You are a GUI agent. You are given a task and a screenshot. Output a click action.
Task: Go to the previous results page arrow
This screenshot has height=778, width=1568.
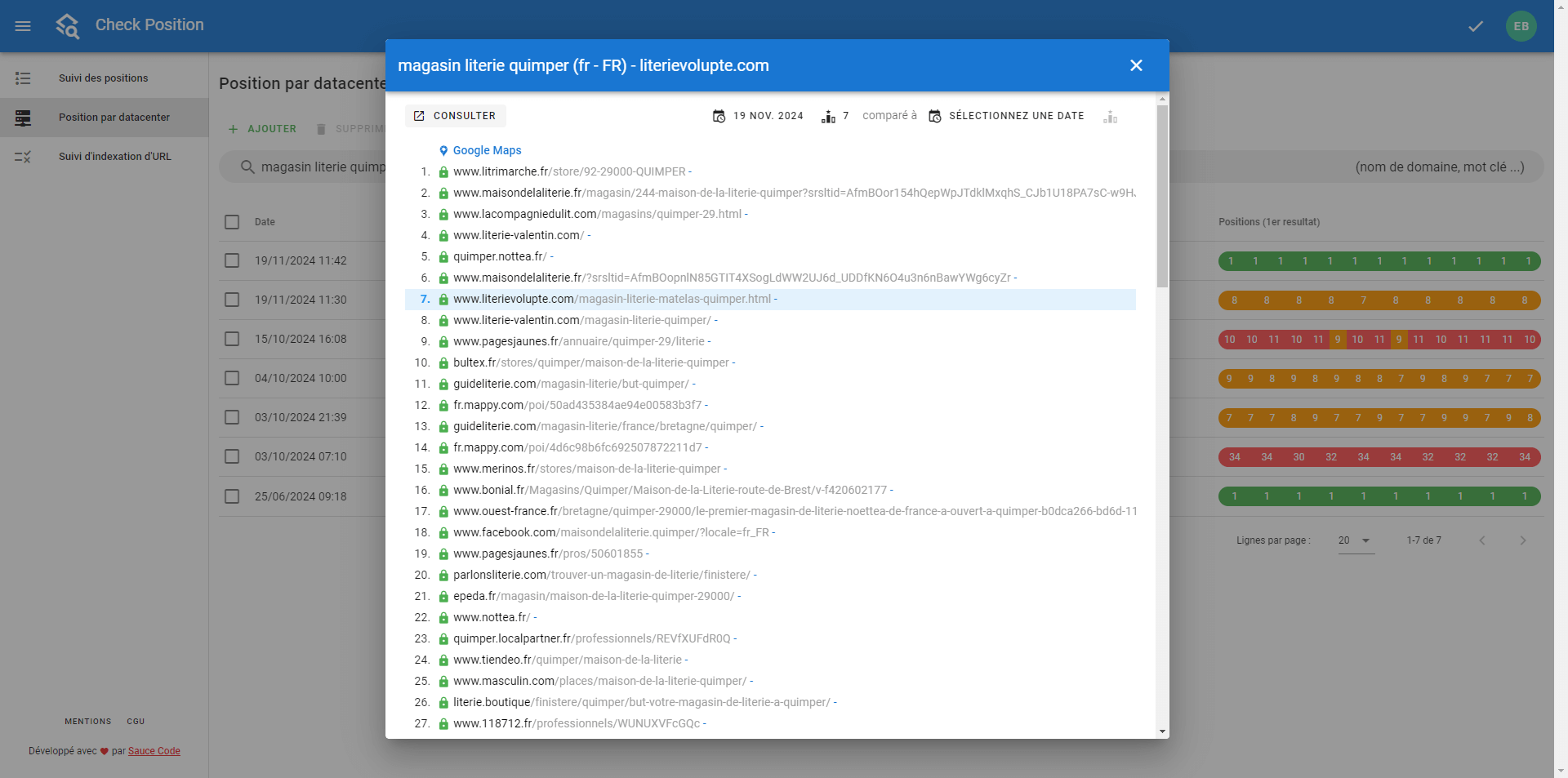click(1482, 540)
